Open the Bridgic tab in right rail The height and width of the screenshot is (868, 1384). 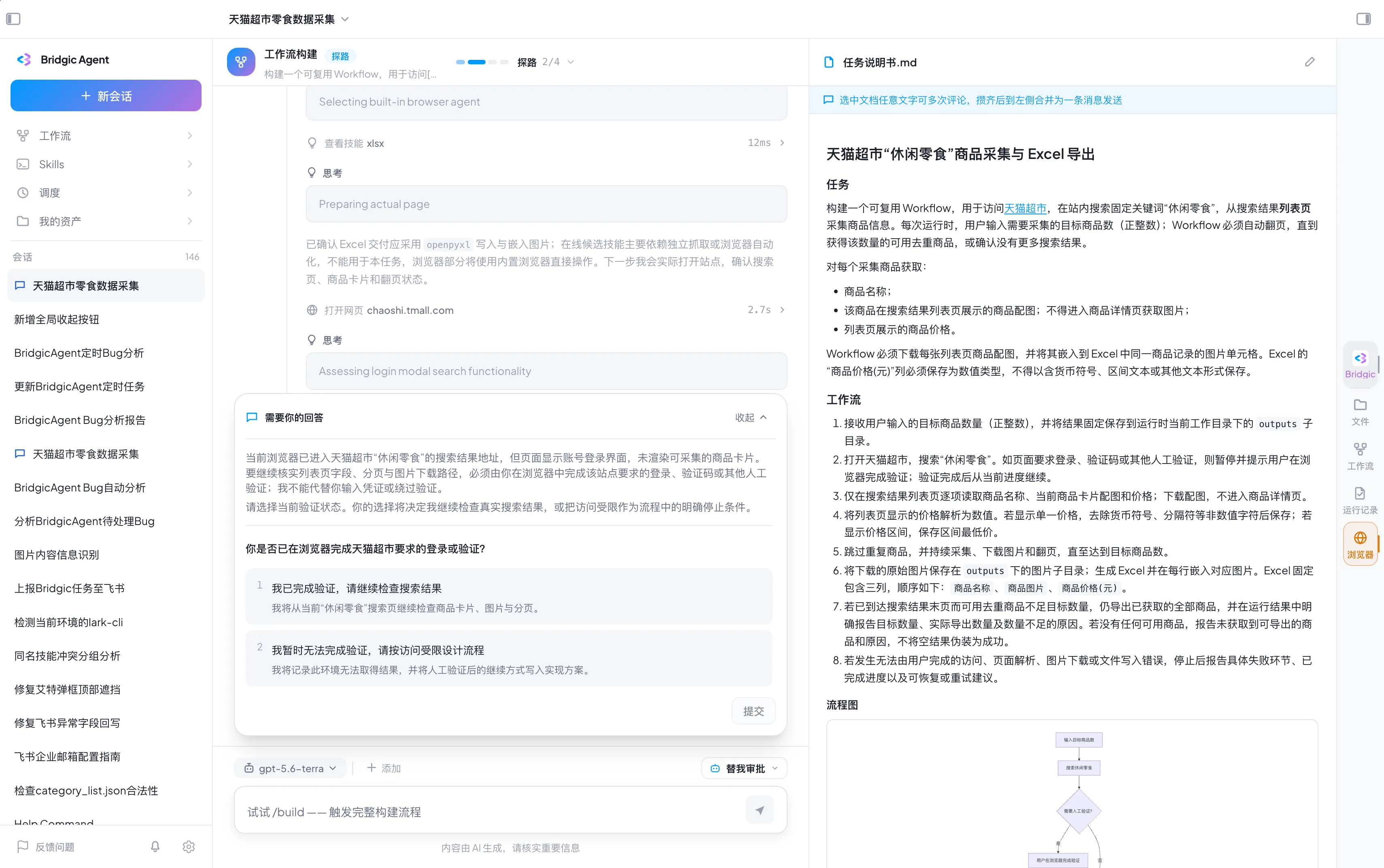[1361, 364]
